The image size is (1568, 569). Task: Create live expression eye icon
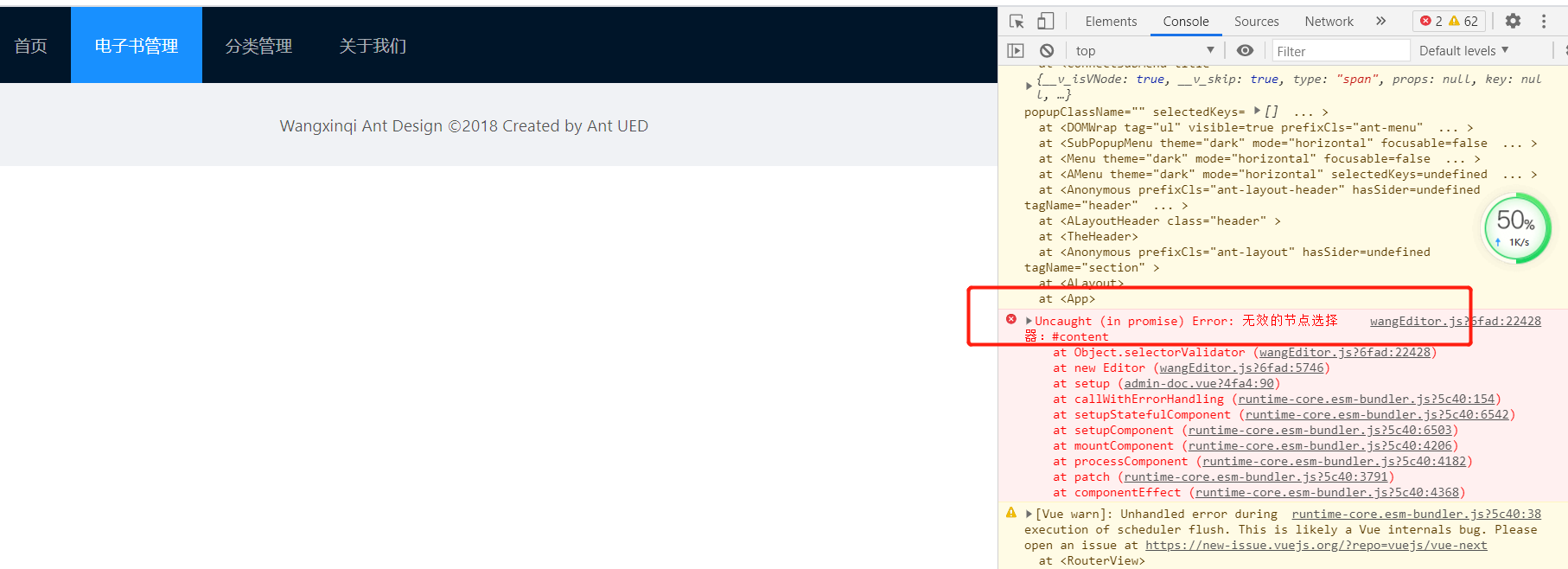pos(1245,51)
